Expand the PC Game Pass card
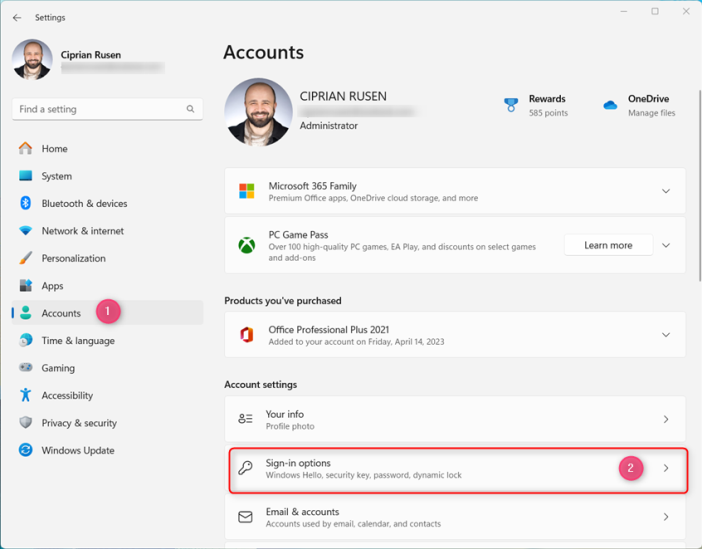This screenshot has height=549, width=702. pos(666,245)
